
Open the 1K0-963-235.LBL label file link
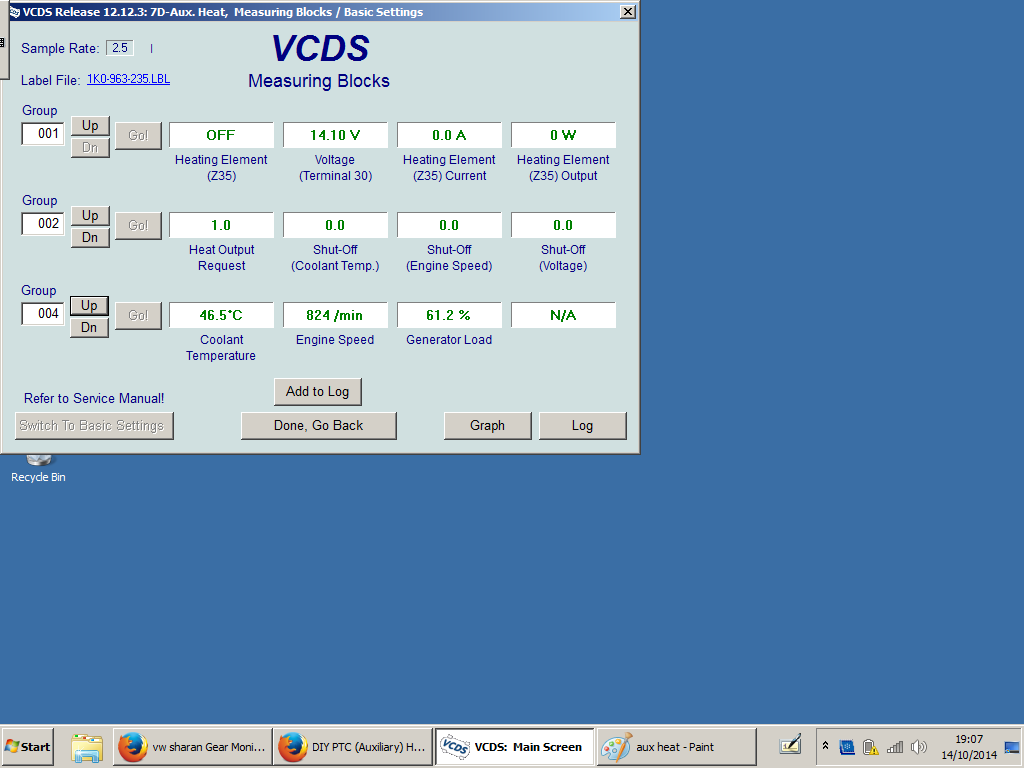click(128, 80)
